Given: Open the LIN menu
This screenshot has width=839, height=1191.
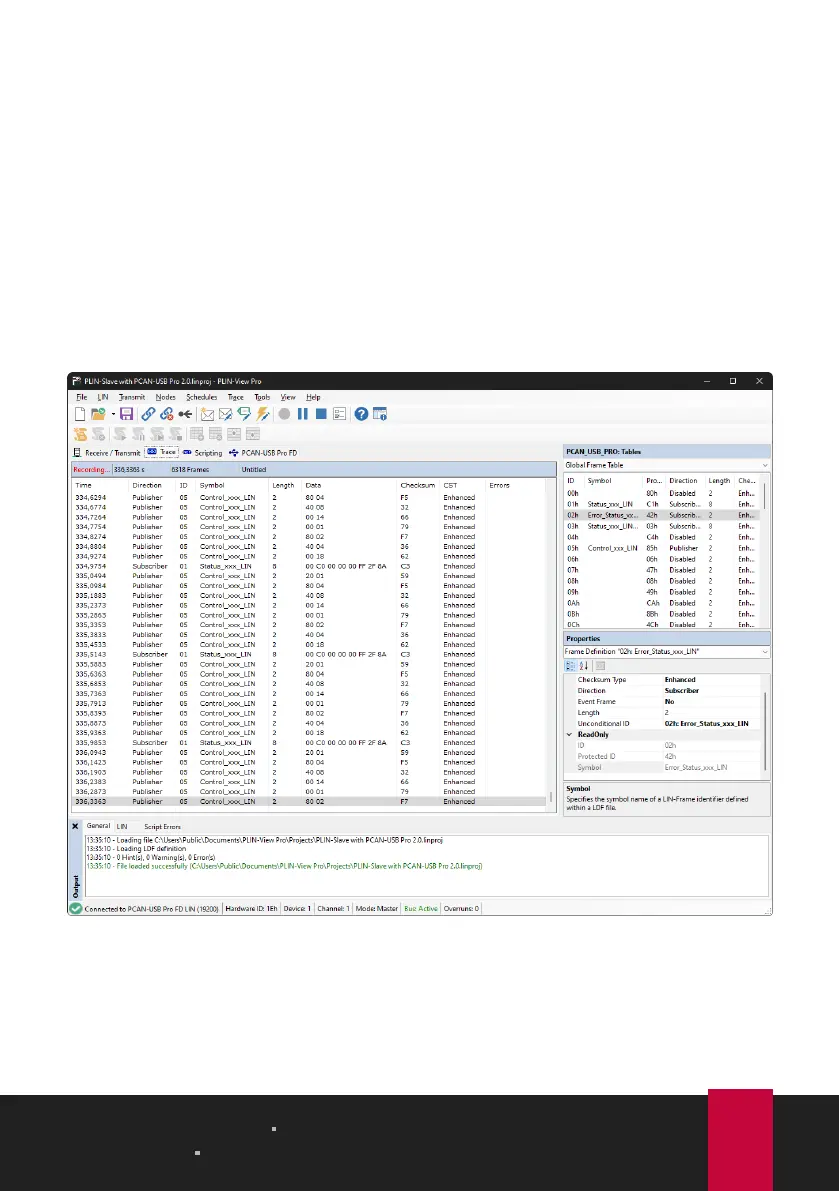Looking at the screenshot, I should pyautogui.click(x=103, y=397).
